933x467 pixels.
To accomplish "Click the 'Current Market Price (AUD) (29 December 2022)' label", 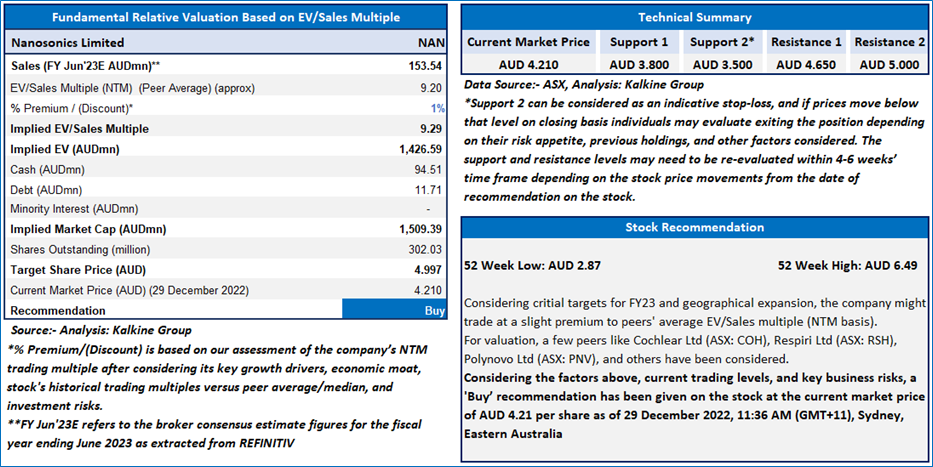I will click(x=130, y=290).
